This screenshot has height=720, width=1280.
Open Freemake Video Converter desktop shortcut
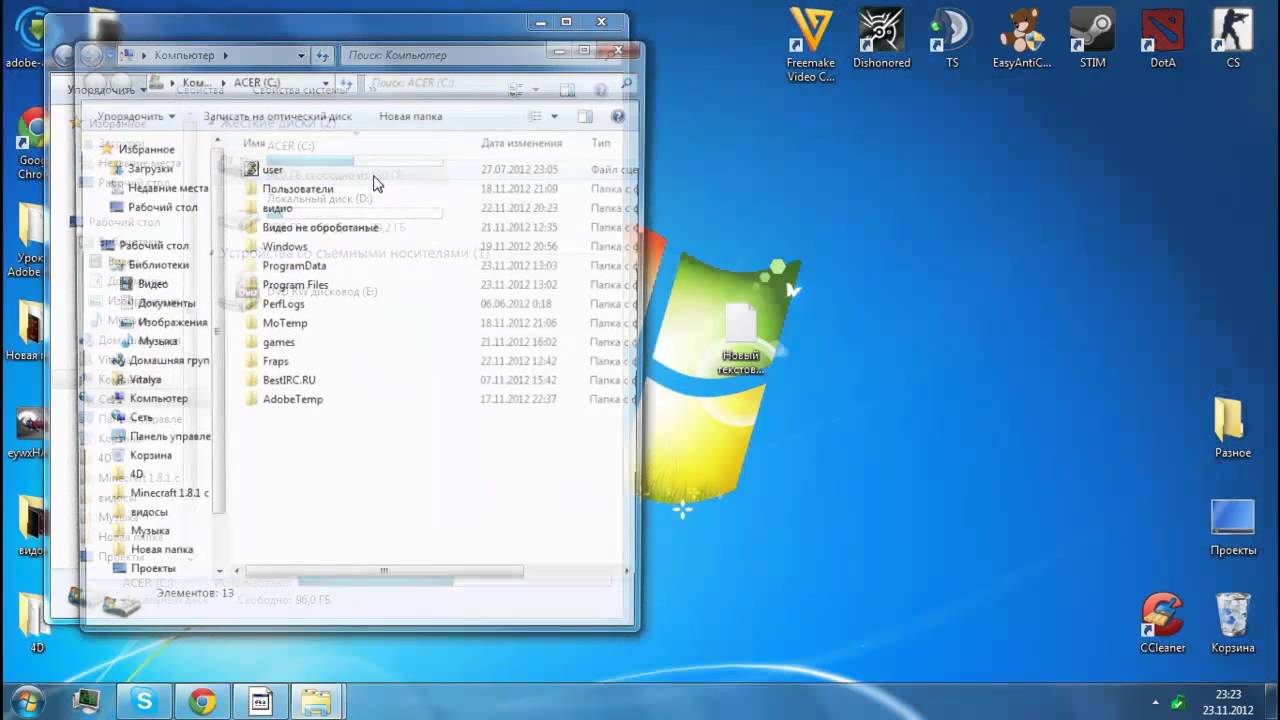(x=810, y=44)
